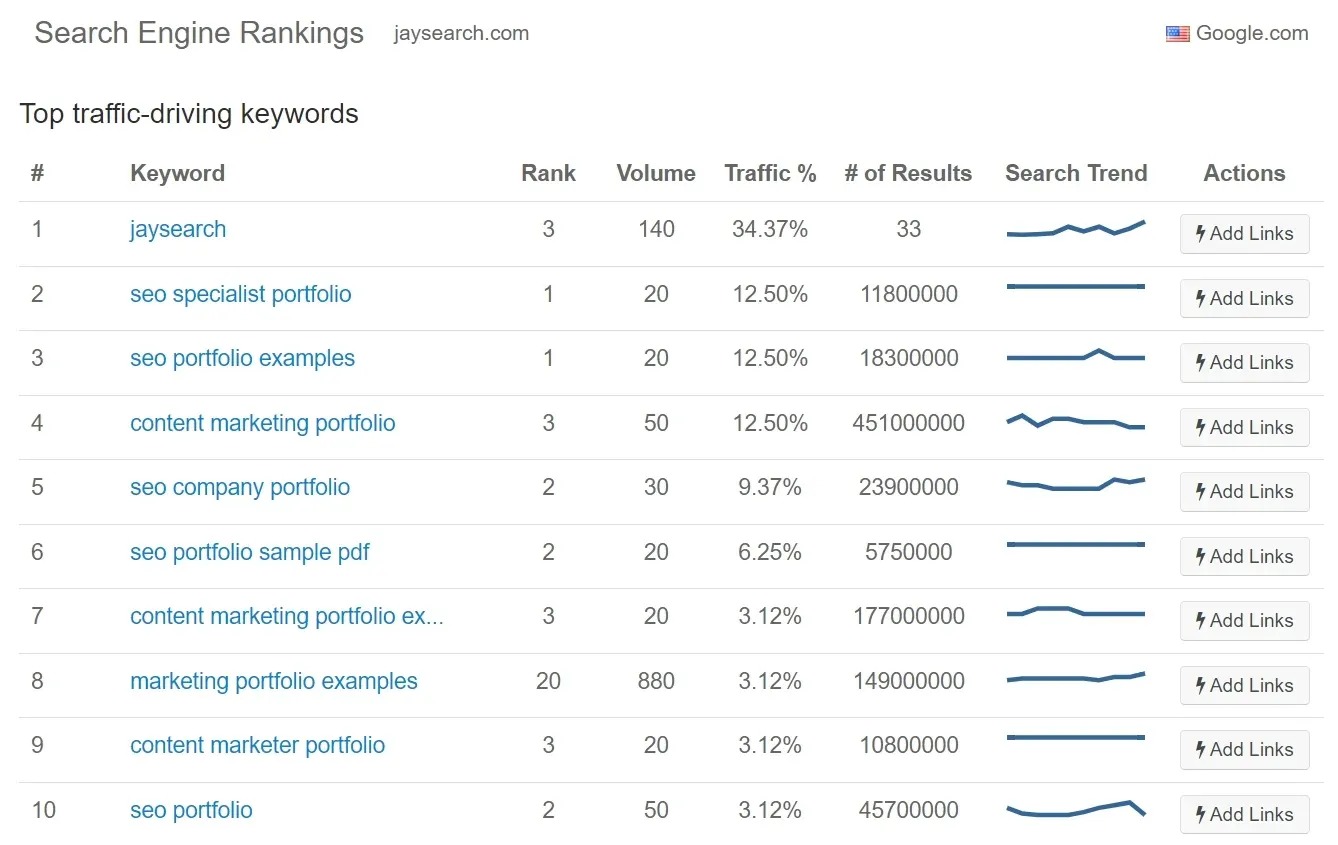Image resolution: width=1338 pixels, height=845 pixels.
Task: Click the rank 20 value for marketing portfolio examples
Action: click(548, 681)
